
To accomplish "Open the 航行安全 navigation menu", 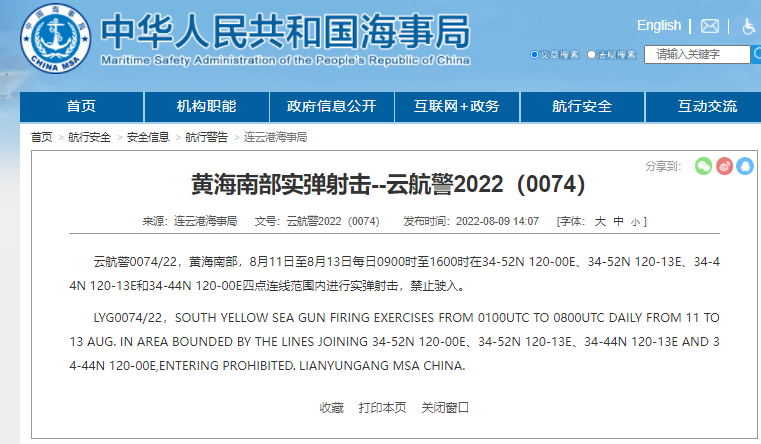I will [x=581, y=106].
